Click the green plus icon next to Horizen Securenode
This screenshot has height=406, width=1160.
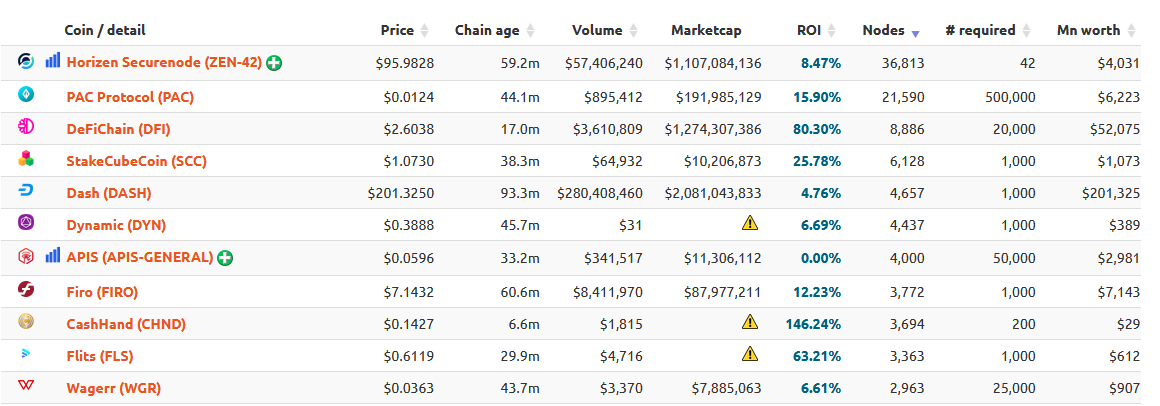[274, 64]
